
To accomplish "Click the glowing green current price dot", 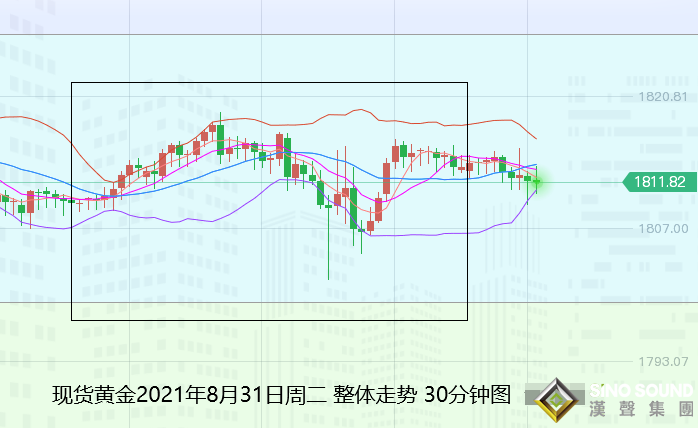I will 538,181.
